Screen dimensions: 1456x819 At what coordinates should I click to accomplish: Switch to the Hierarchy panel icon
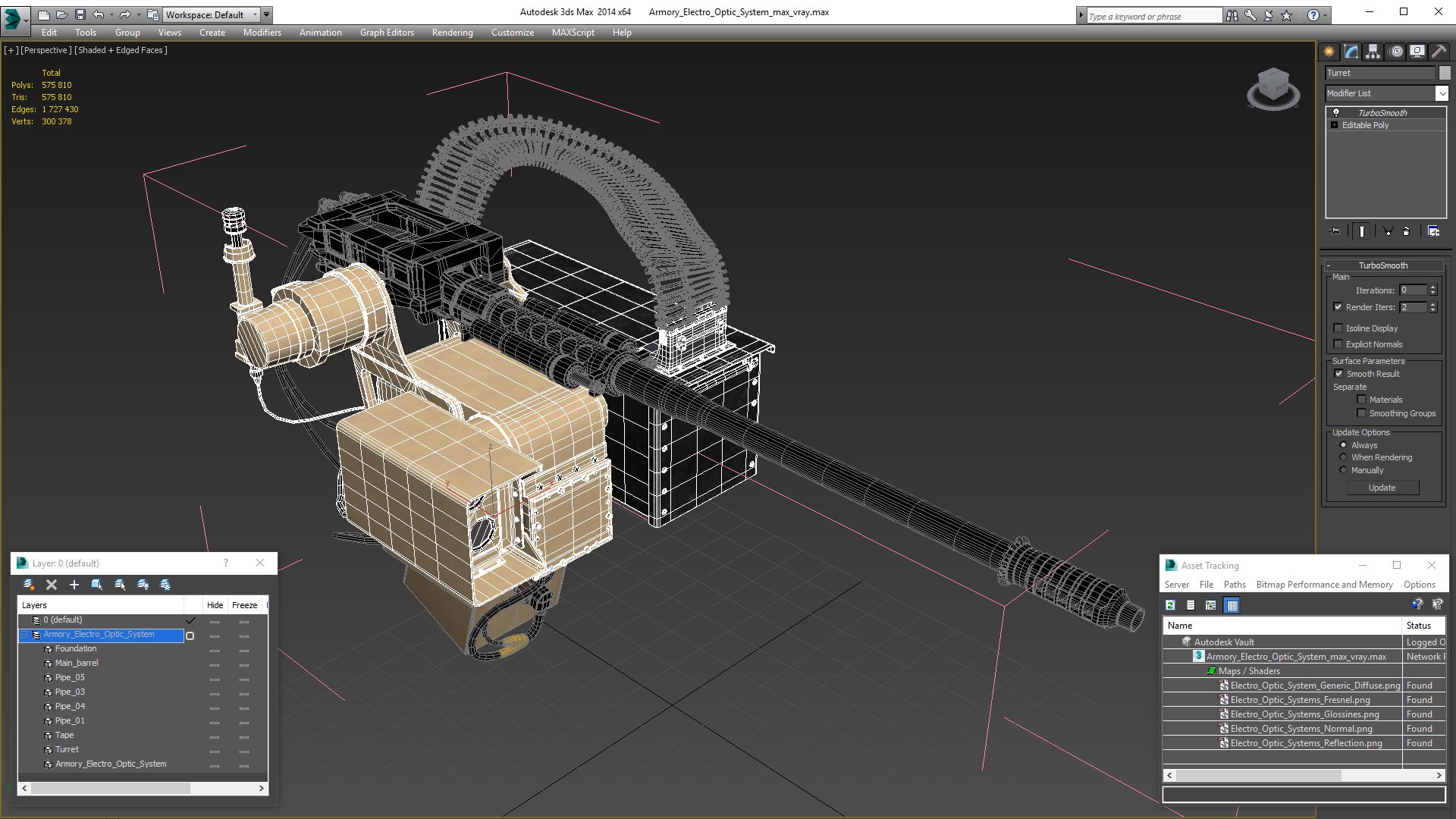pos(1373,52)
